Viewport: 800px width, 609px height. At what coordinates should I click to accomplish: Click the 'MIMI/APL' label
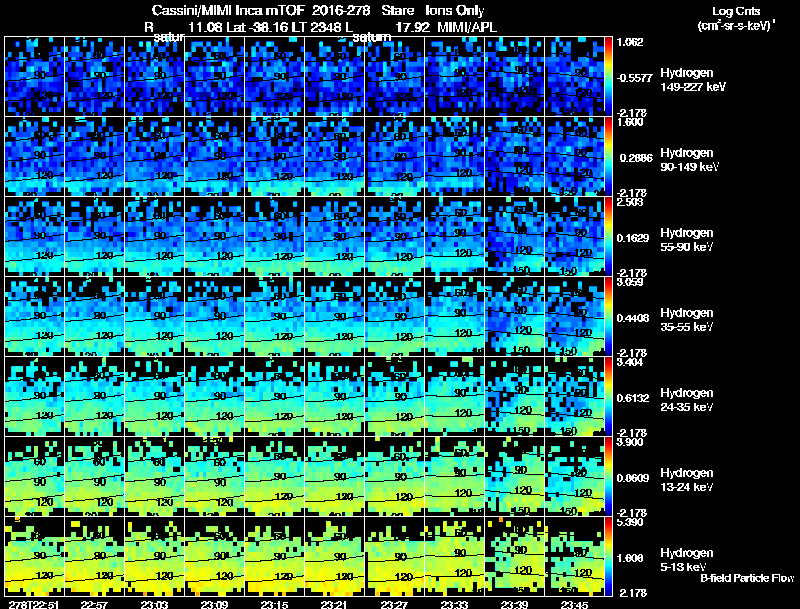(x=467, y=27)
